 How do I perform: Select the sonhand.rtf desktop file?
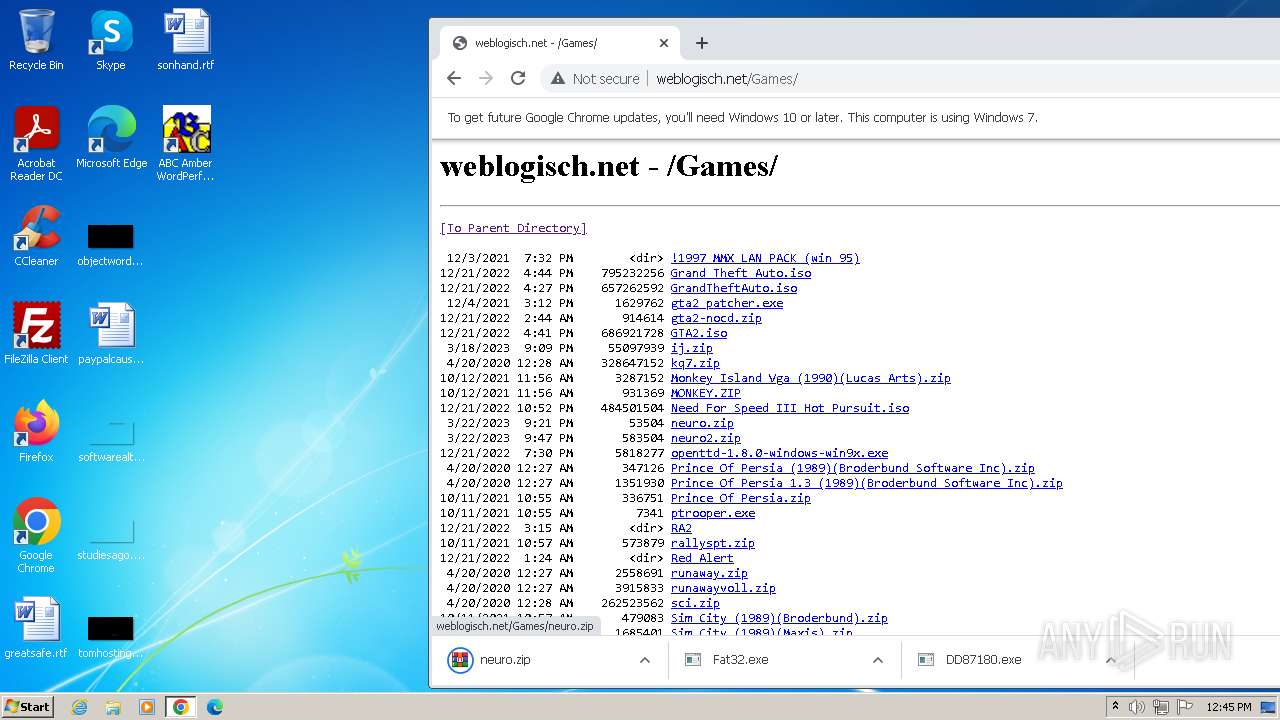coord(186,40)
